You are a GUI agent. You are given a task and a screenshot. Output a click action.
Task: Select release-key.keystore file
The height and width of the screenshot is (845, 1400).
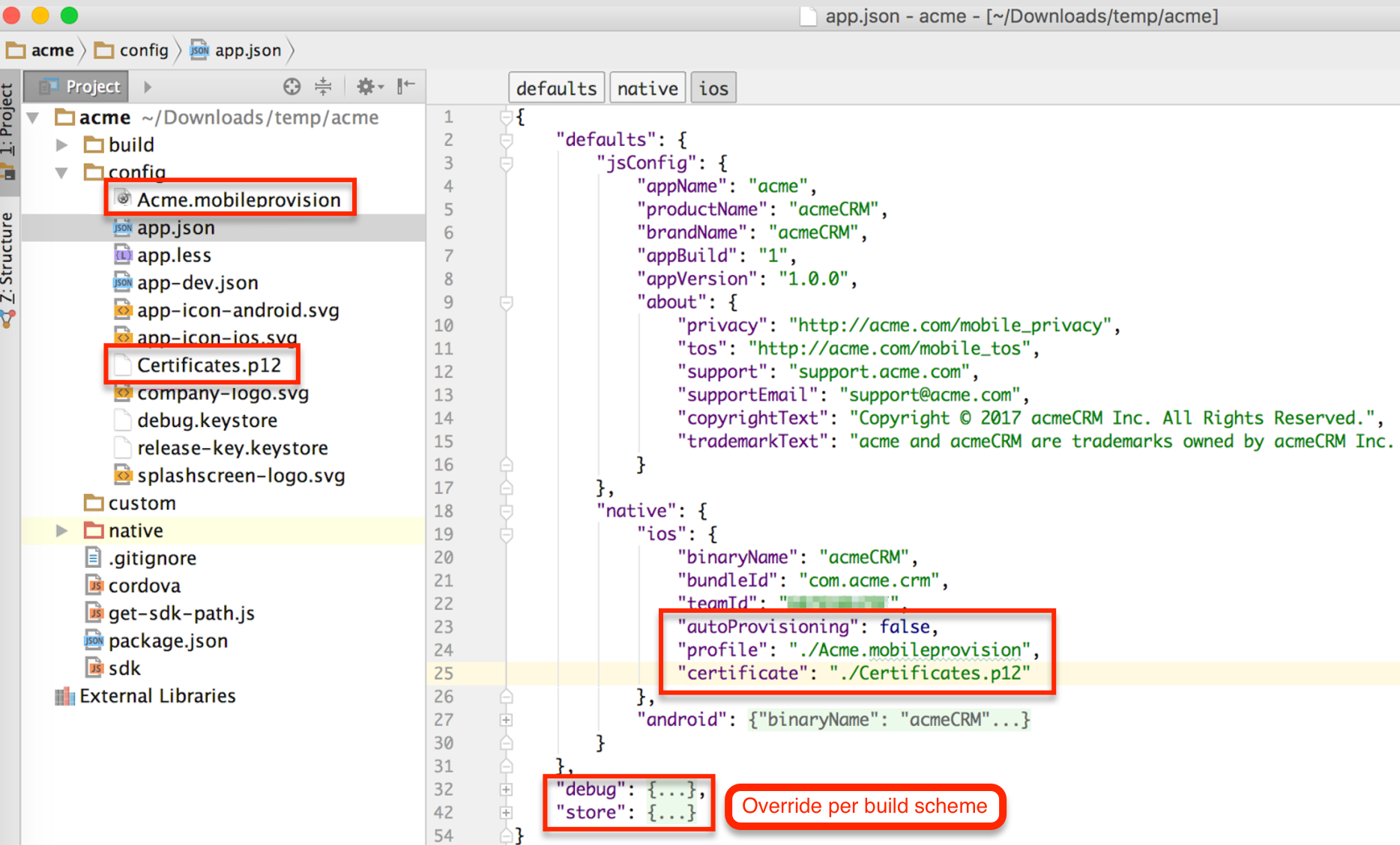(x=232, y=448)
